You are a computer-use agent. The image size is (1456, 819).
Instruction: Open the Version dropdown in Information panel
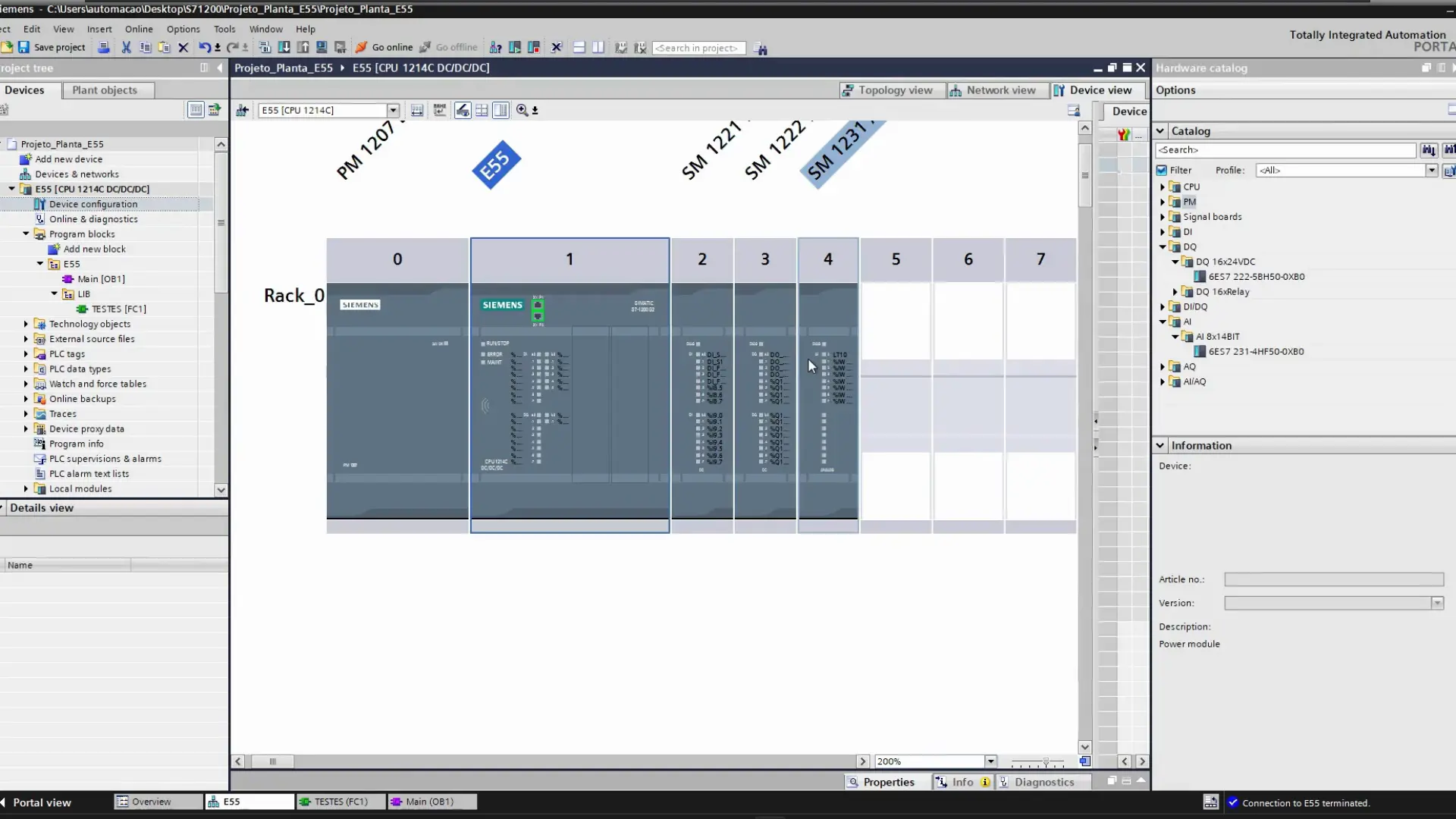tap(1437, 603)
